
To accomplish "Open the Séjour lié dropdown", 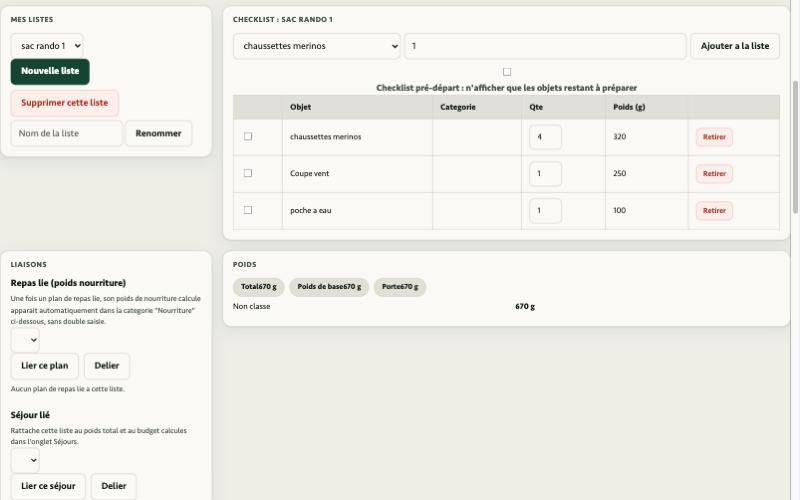I will [x=25, y=460].
